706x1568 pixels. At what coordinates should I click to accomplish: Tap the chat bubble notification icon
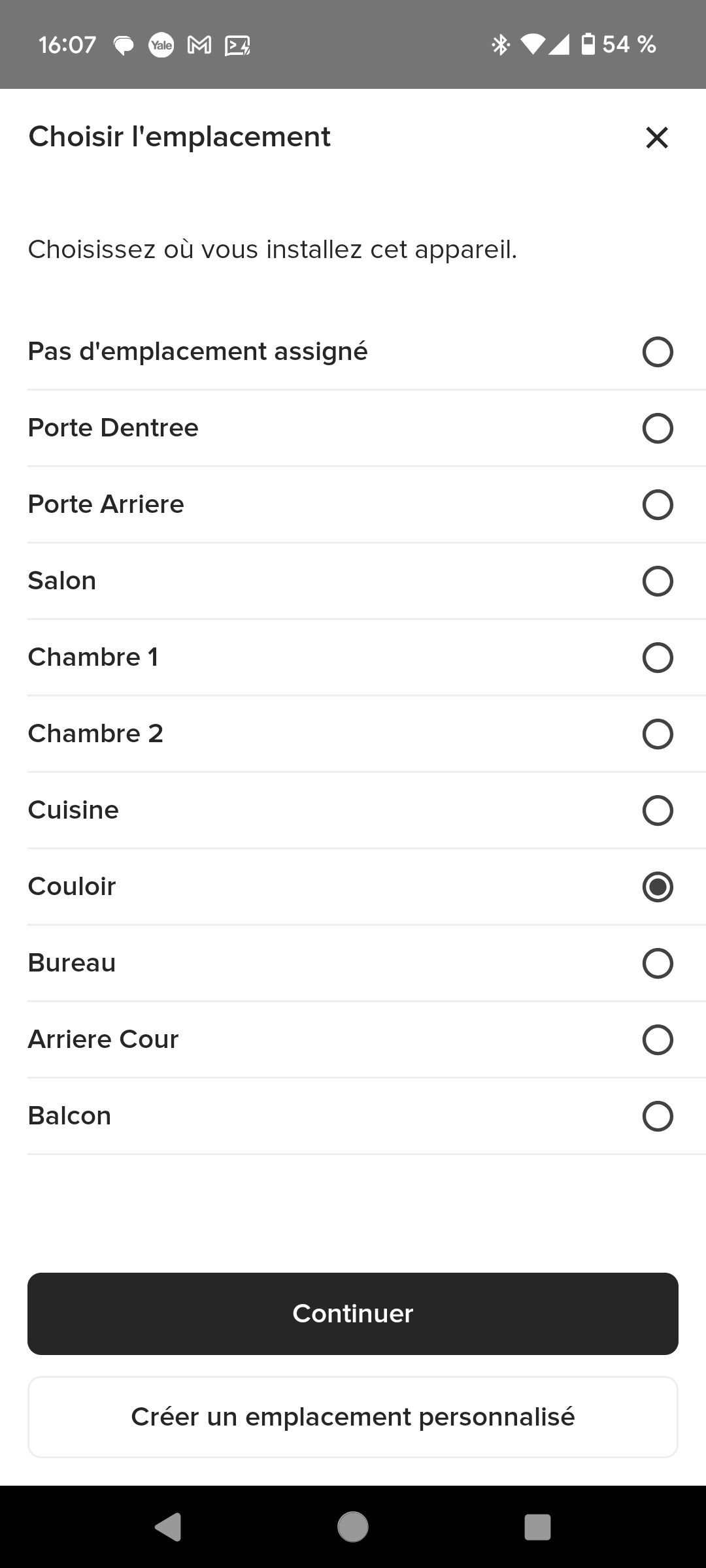point(124,46)
